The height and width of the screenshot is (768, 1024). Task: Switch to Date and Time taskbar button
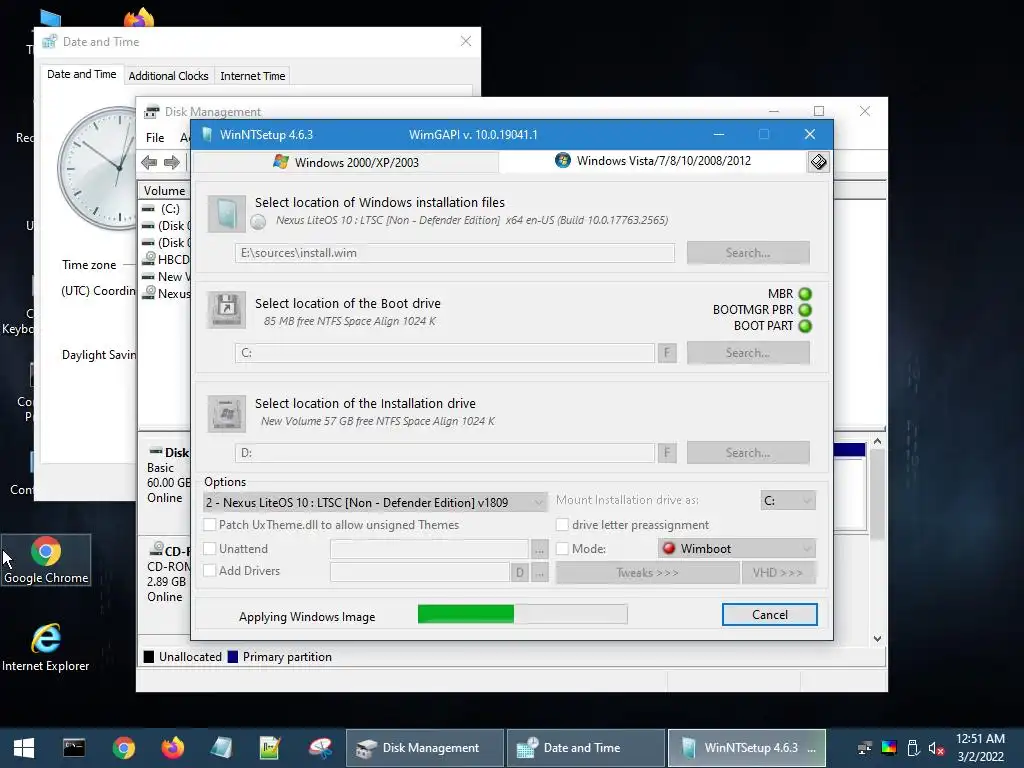pyautogui.click(x=586, y=748)
